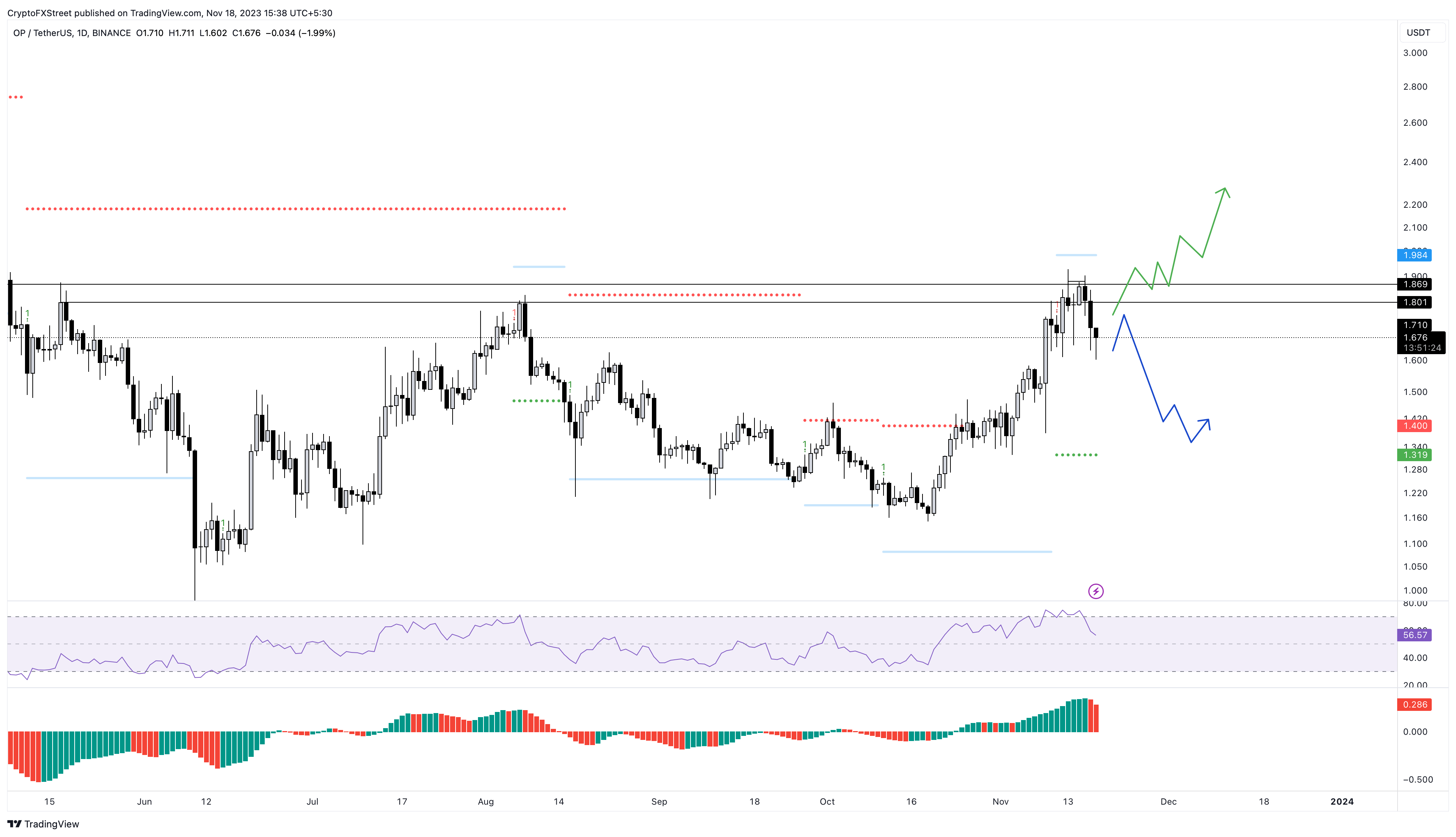Open the USDT currency selector
The height and width of the screenshot is (837, 1456).
point(1421,33)
